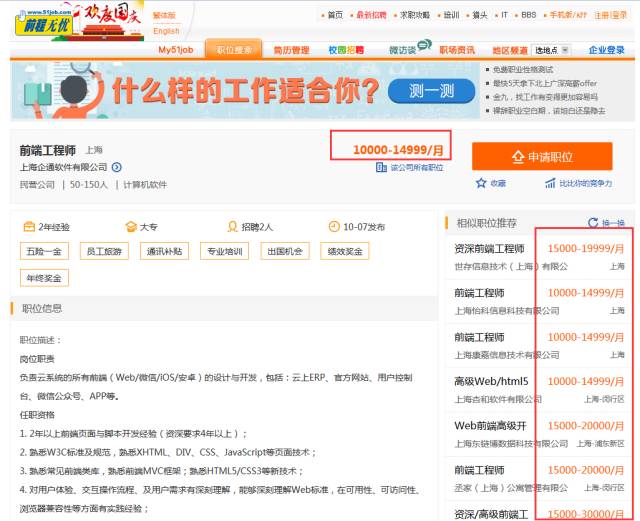Click the 申请职位 button
The image size is (640, 521).
542,156
